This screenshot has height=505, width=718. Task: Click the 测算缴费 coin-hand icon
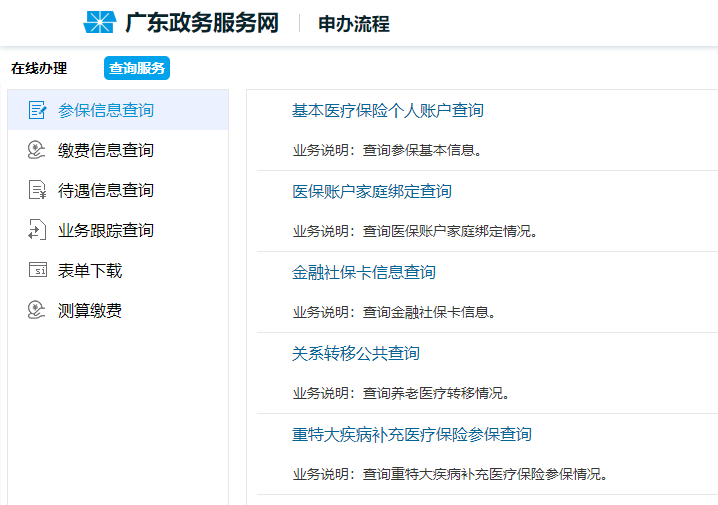(x=37, y=310)
